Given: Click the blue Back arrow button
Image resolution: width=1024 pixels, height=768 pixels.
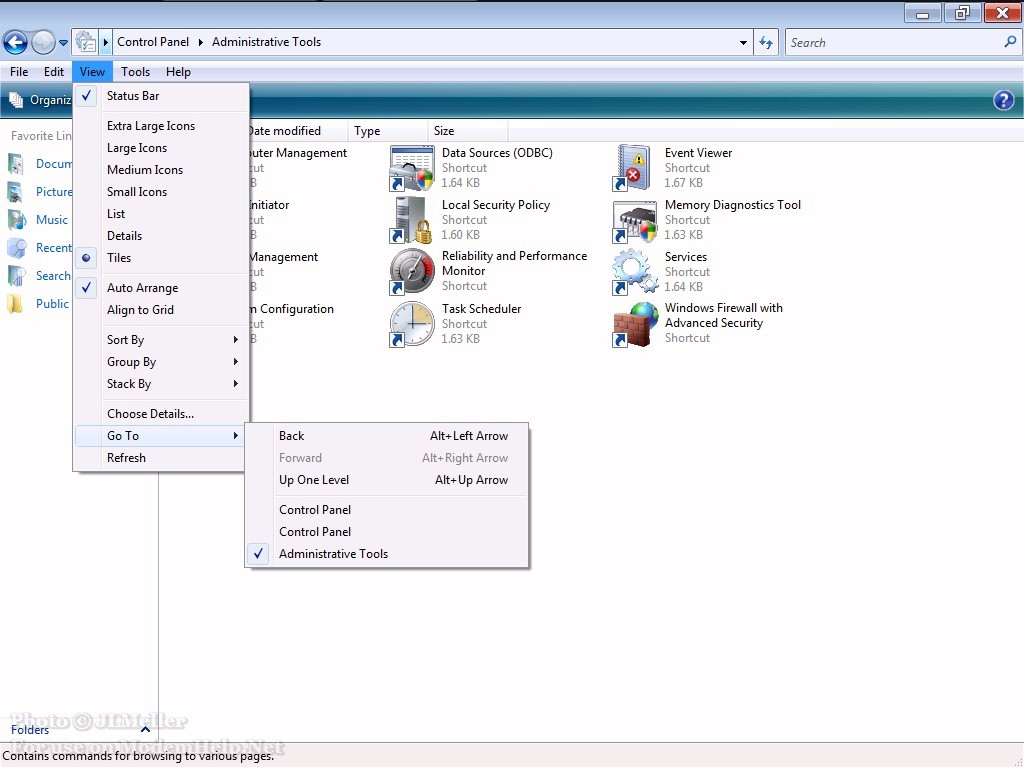Looking at the screenshot, I should 16,42.
